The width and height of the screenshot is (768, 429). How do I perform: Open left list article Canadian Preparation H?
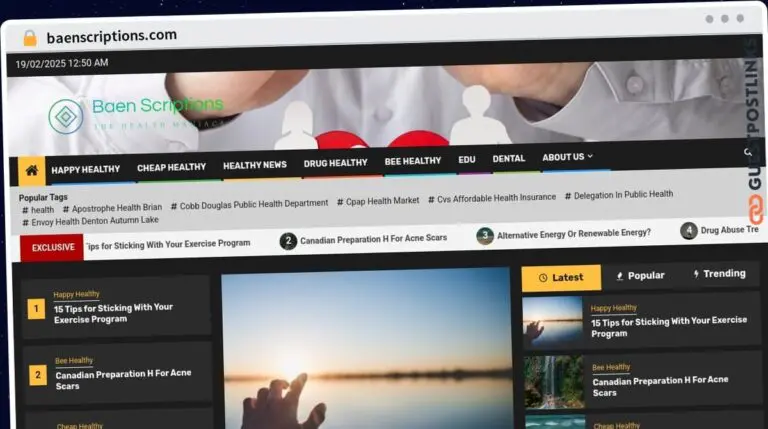click(x=123, y=380)
